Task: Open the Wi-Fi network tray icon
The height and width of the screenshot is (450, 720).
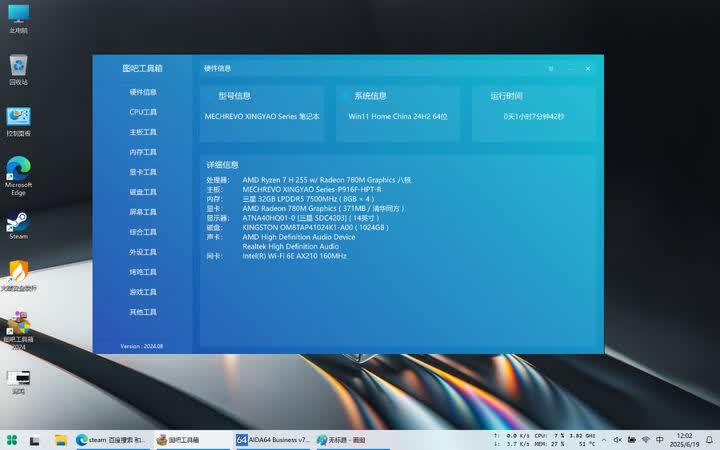Action: click(646, 440)
